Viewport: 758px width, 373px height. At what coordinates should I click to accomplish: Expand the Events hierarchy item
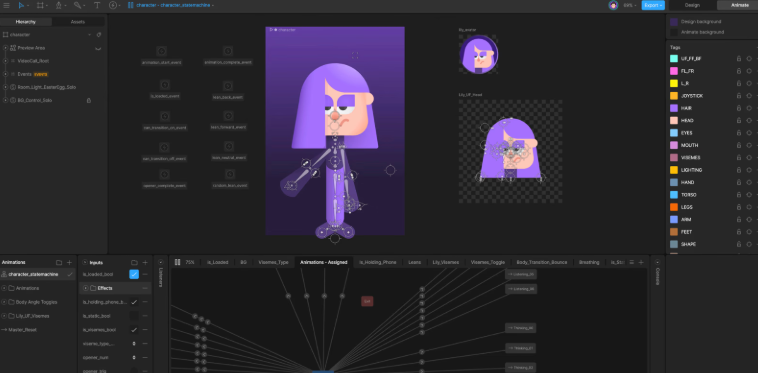click(5, 74)
